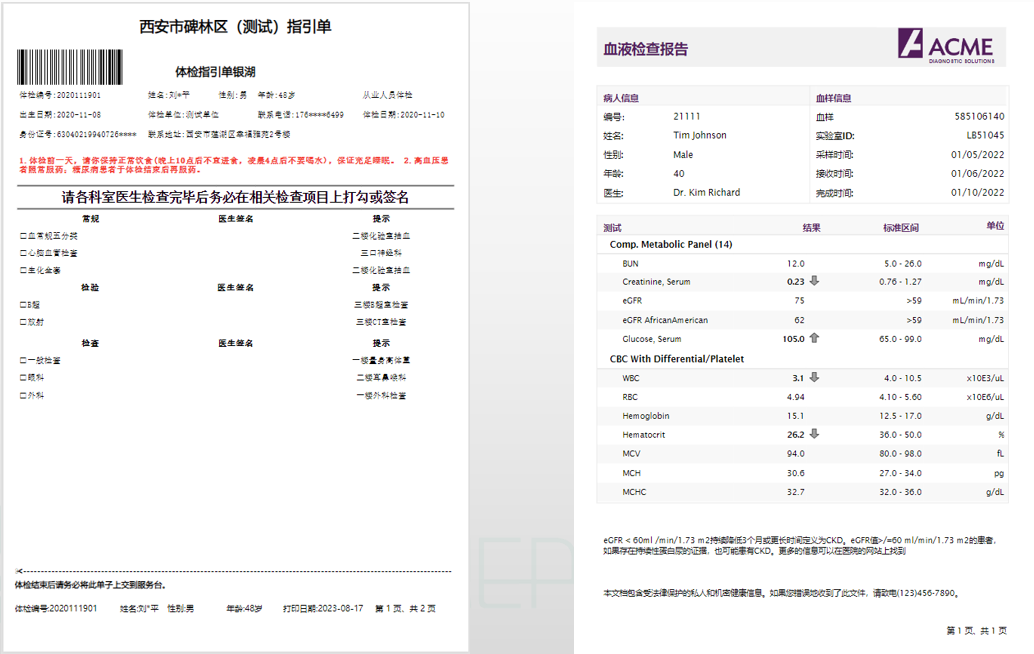Click the 三口神经科 hint text
1034x654 pixels.
coord(381,253)
